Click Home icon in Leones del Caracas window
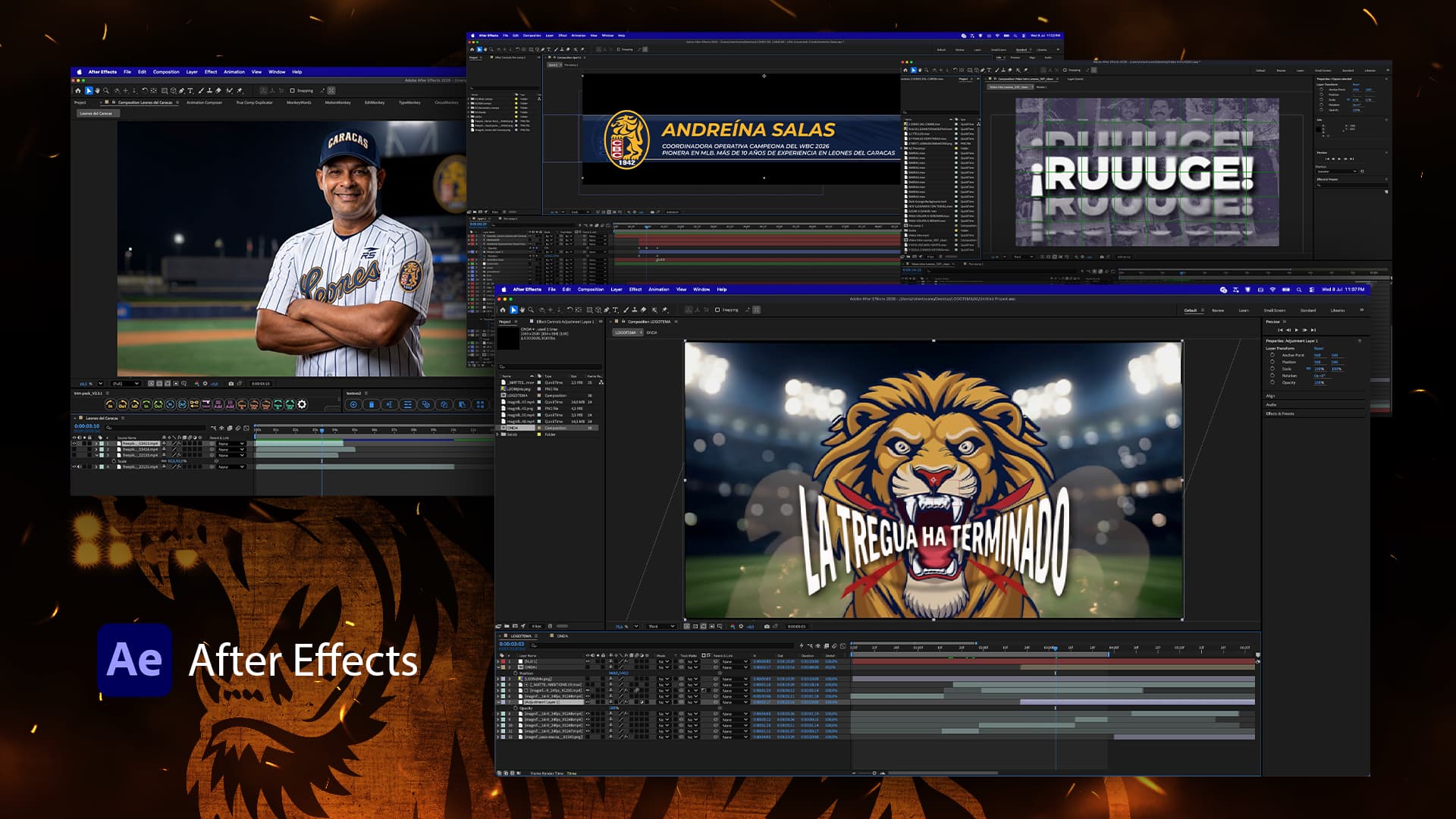Screen dimensions: 1456x819 (x=77, y=90)
